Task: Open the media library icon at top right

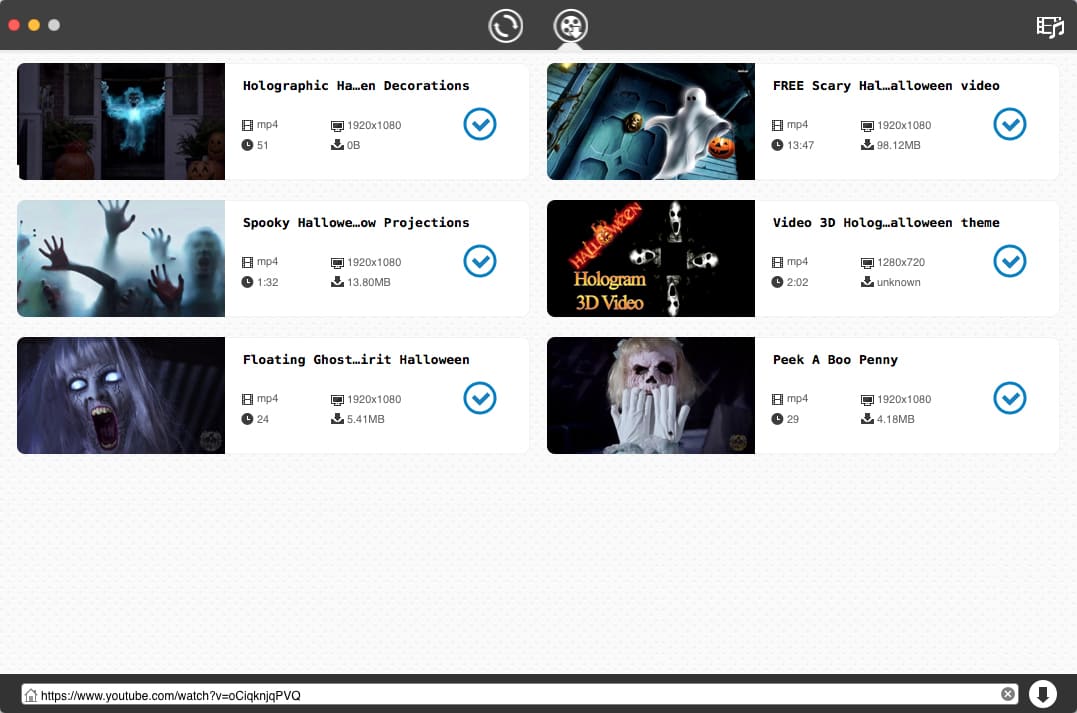Action: [x=1050, y=27]
